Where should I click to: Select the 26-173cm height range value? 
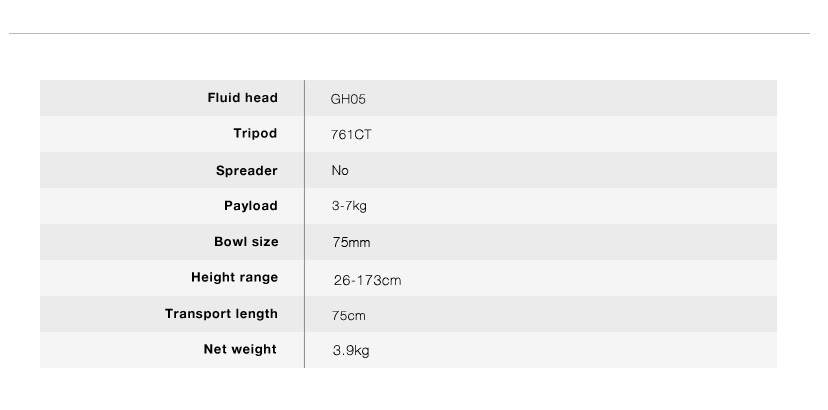367,280
